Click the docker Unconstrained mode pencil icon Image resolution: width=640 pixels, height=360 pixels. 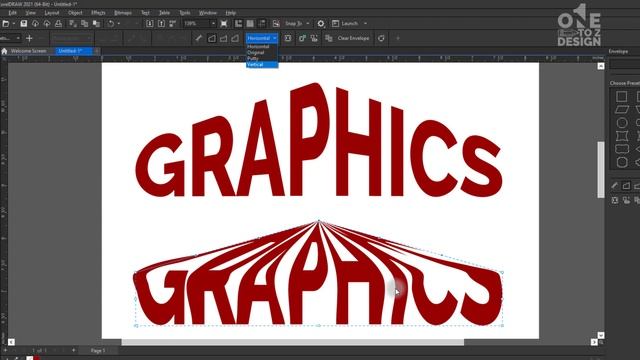coord(615,186)
